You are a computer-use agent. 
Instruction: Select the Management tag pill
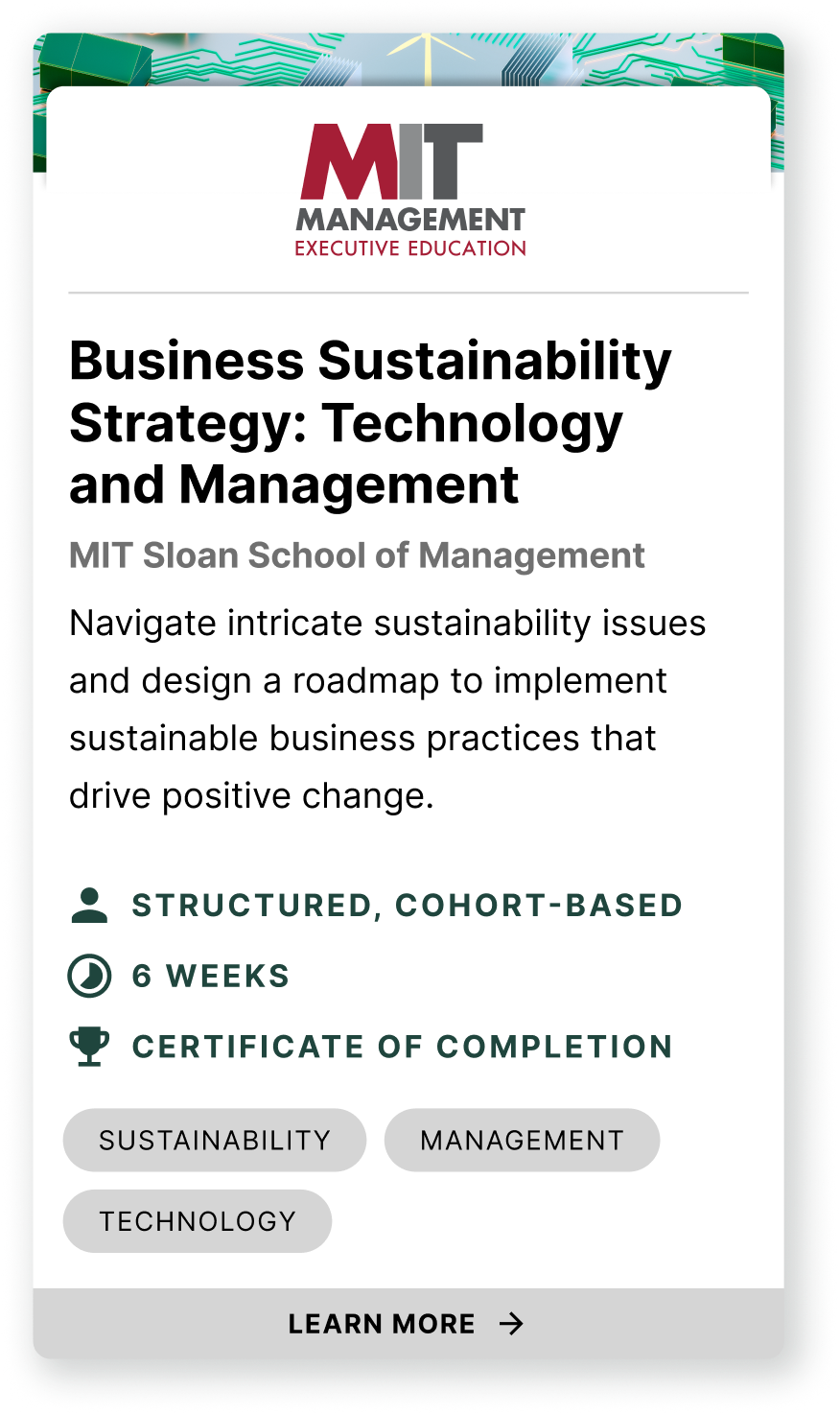click(522, 1141)
